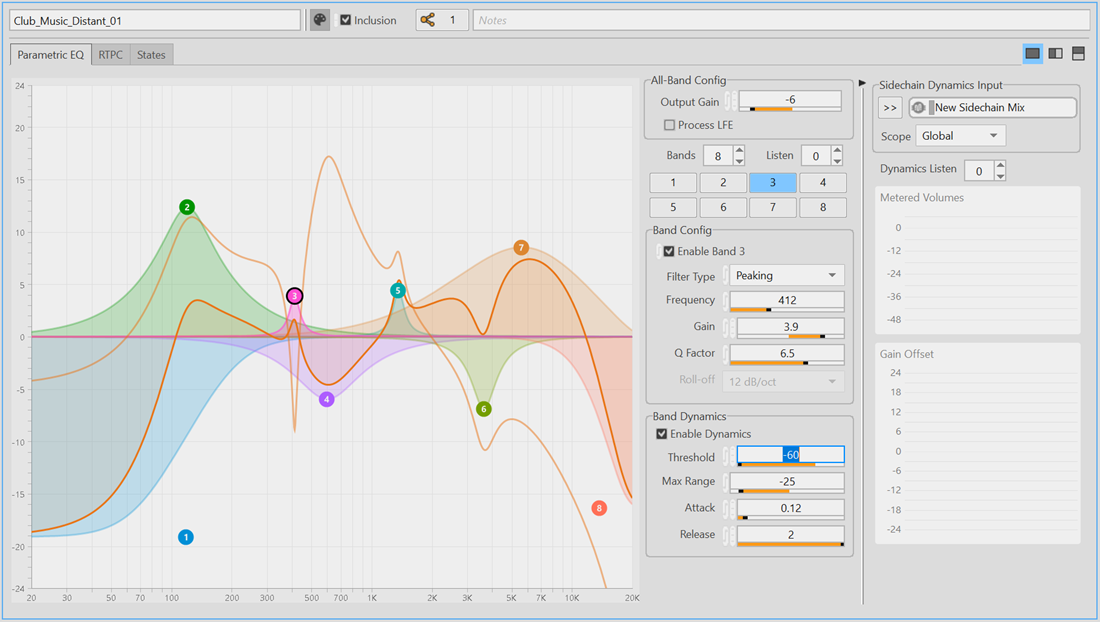
Task: Click the sidechain browse arrows button
Action: [890, 107]
